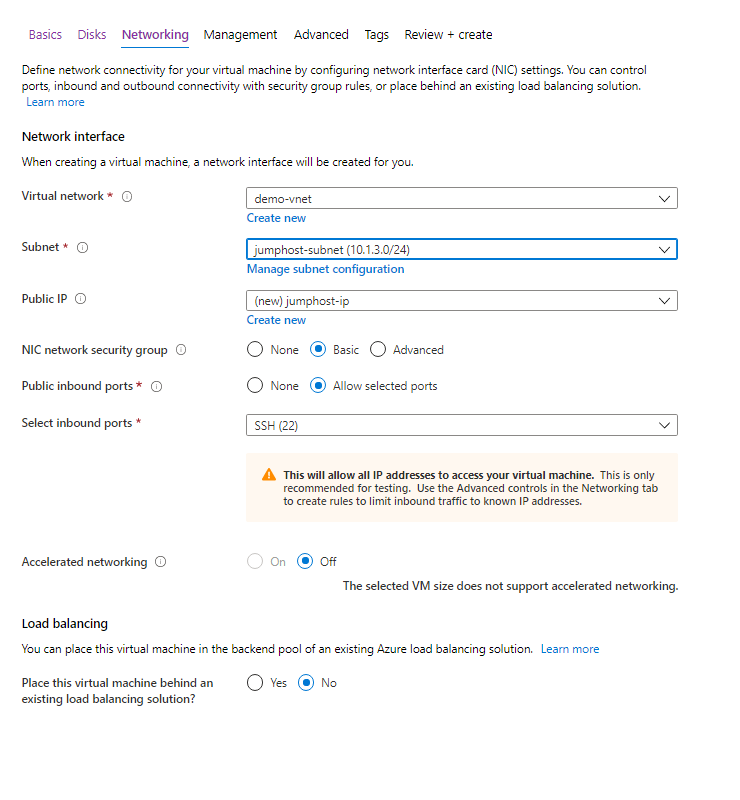Click the NIC network security group info icon

click(x=181, y=350)
